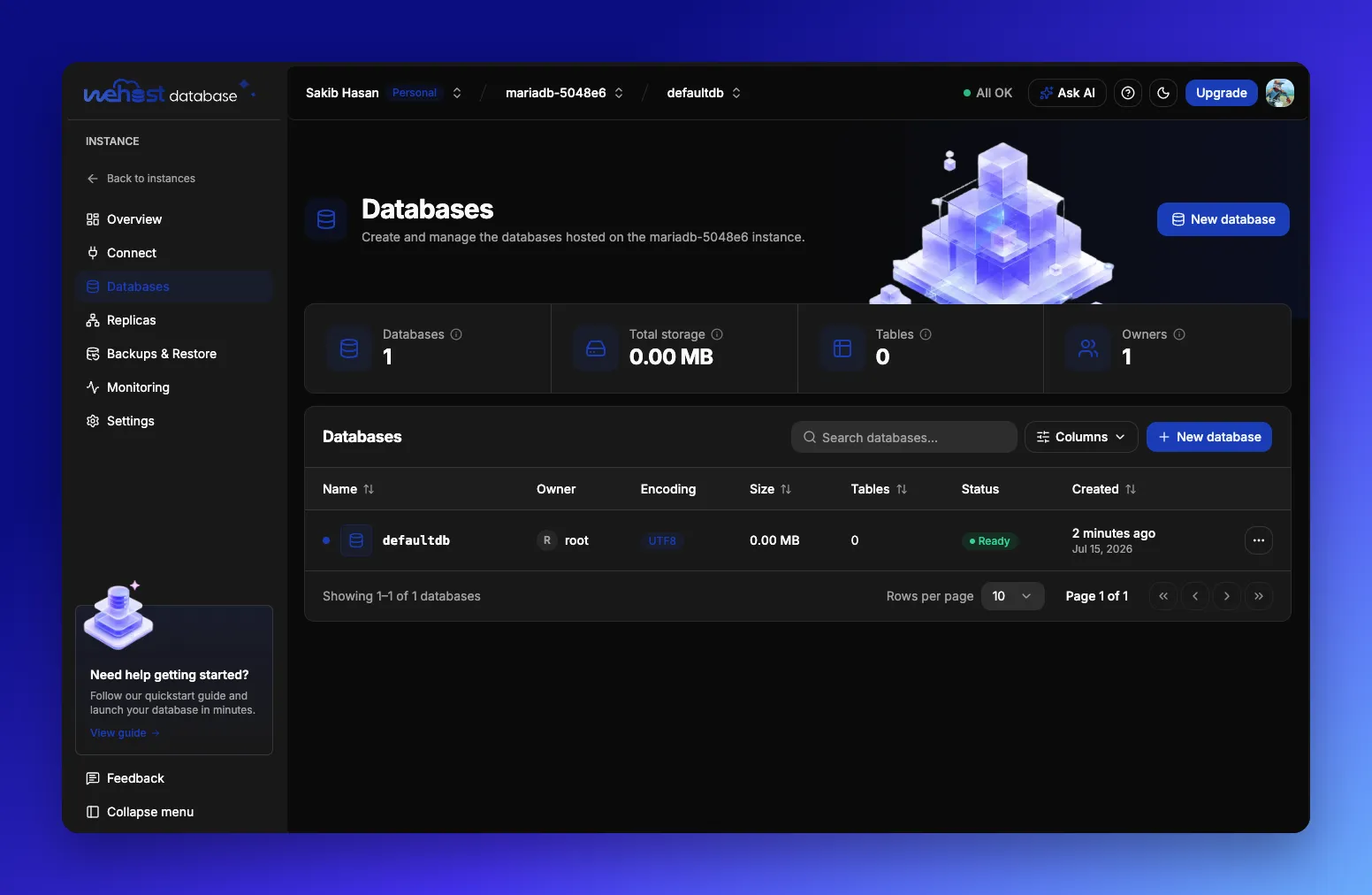Screen dimensions: 1372x895
Task: Open the Connect sidebar item
Action: pos(174,253)
